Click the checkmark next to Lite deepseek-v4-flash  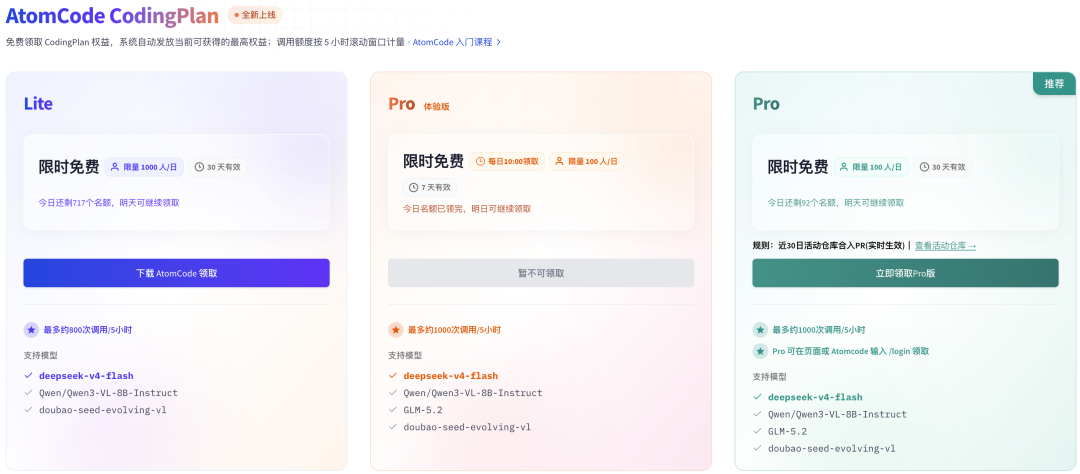[x=28, y=375]
